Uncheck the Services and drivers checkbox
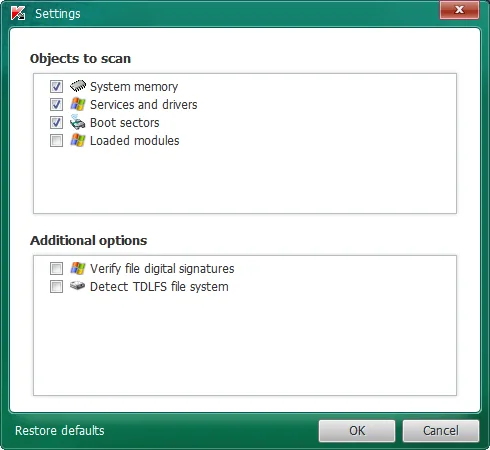The height and width of the screenshot is (450, 490). point(56,104)
